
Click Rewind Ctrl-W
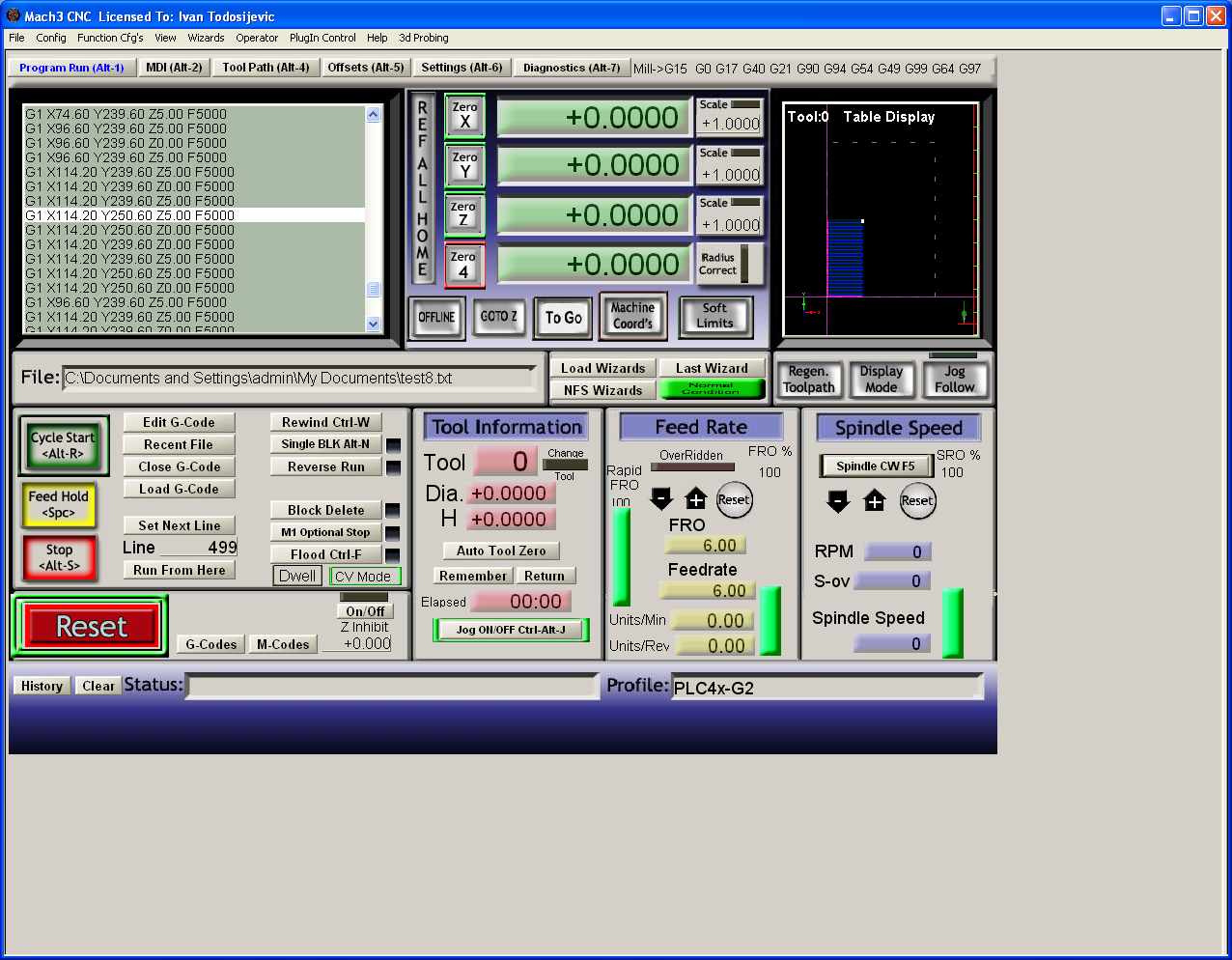point(325,422)
